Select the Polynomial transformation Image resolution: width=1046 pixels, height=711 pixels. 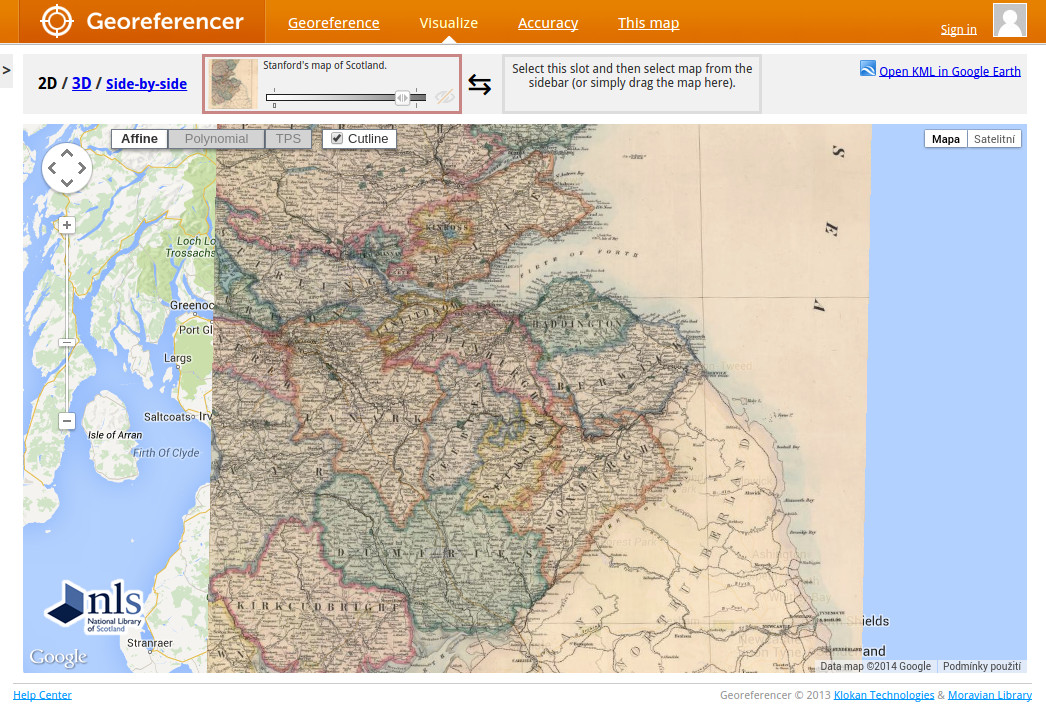click(x=216, y=139)
